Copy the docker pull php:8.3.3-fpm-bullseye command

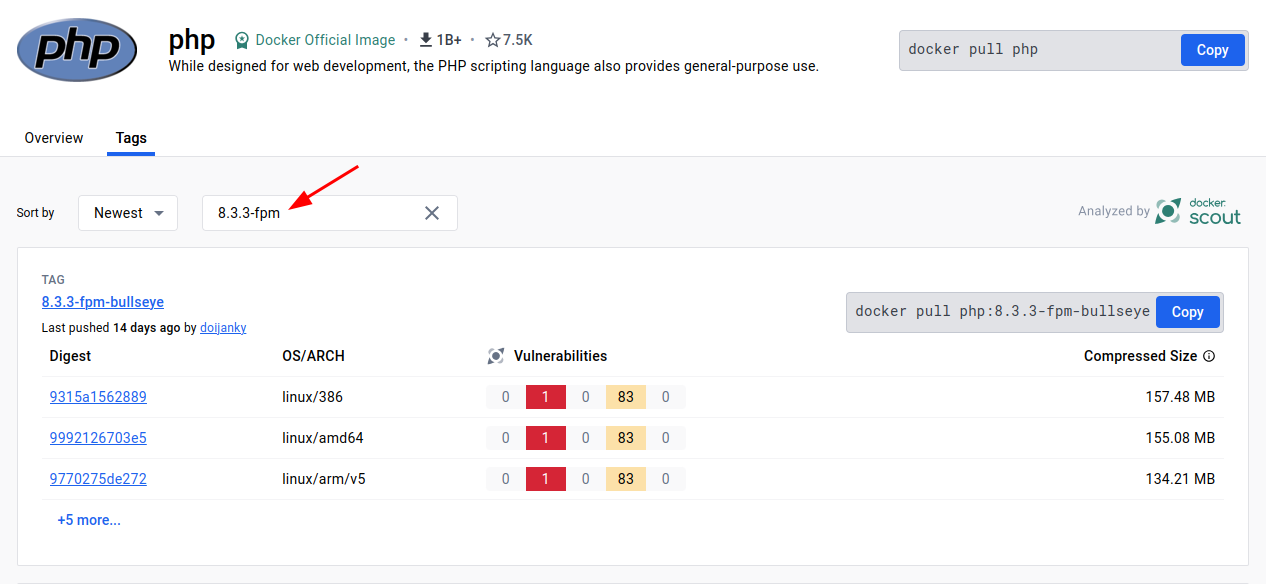pos(1187,312)
